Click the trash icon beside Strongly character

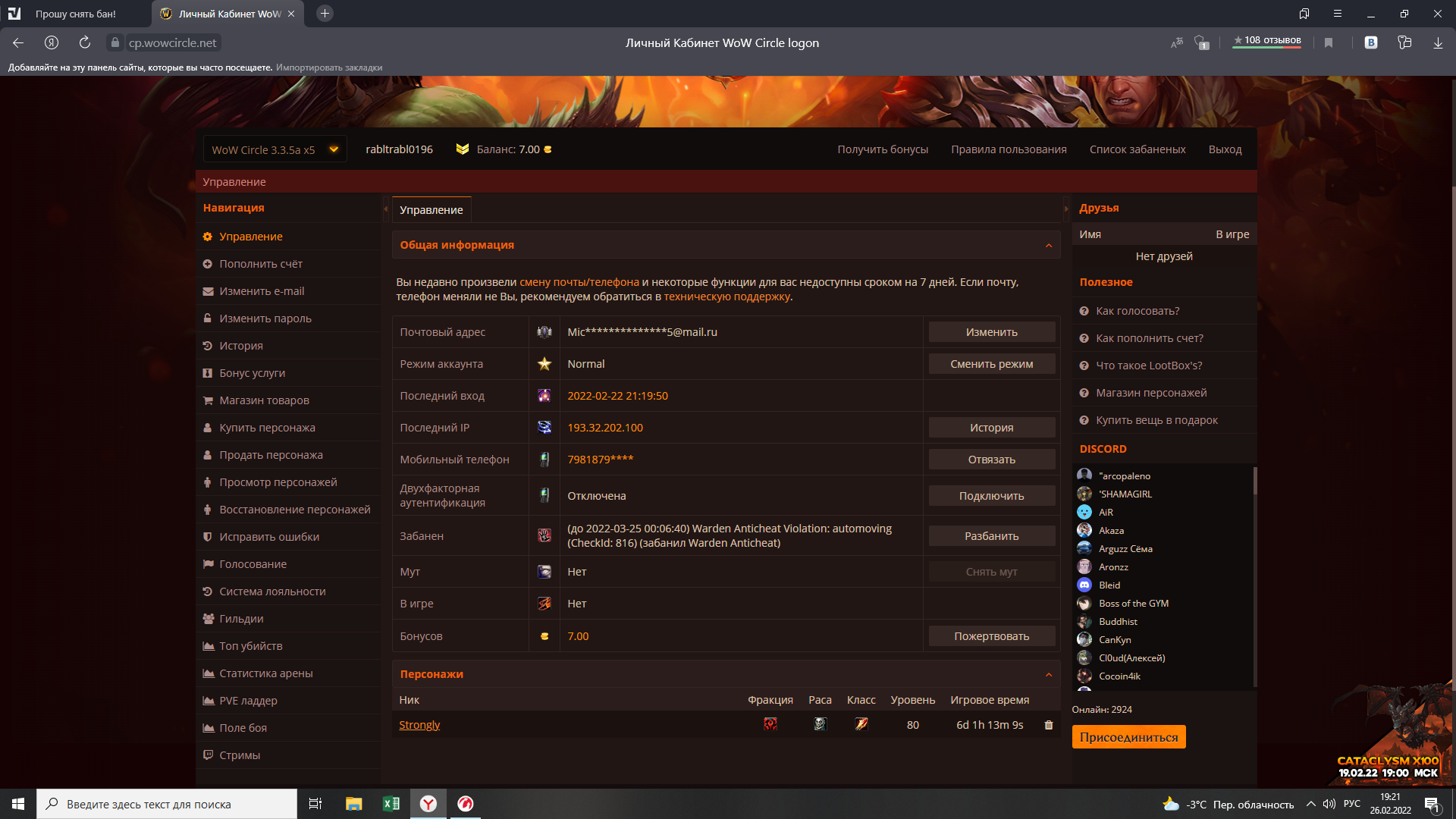[1049, 725]
